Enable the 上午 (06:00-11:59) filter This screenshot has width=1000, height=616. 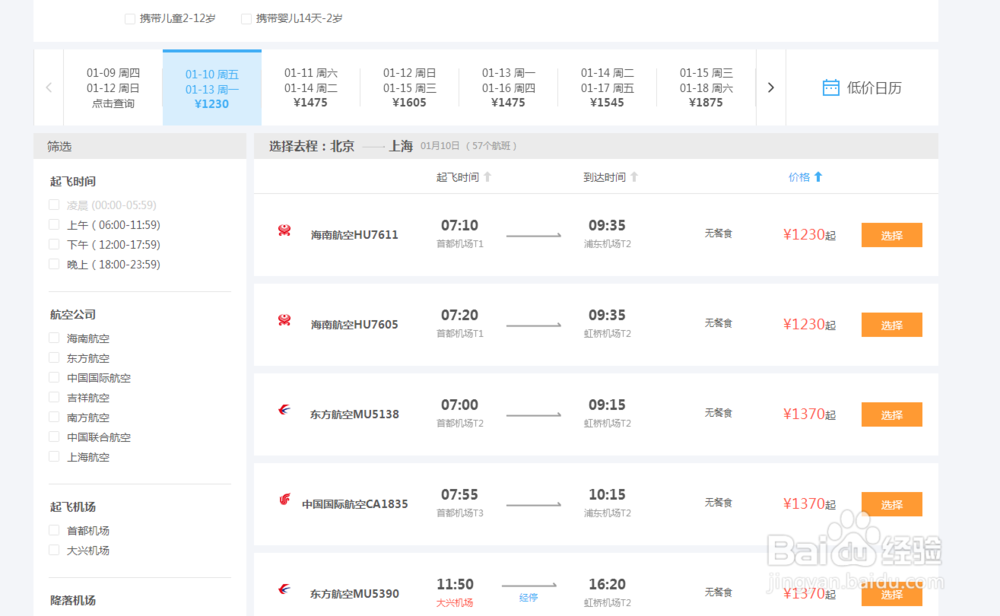[54, 225]
